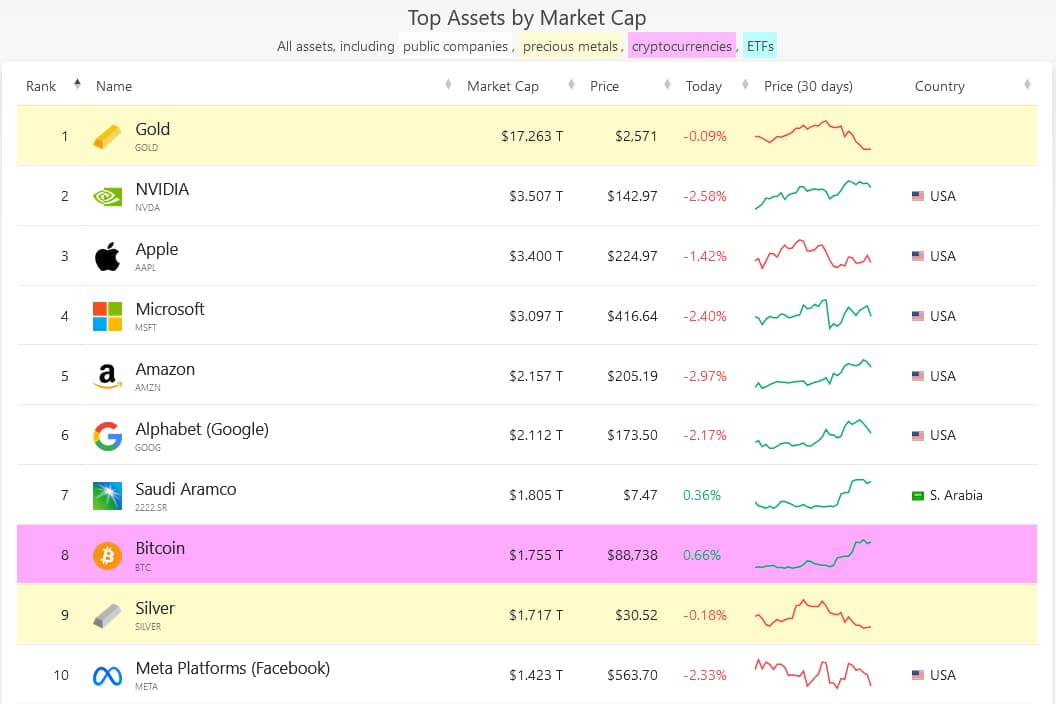Click the NVIDIA logo icon
The image size is (1056, 704).
point(107,196)
